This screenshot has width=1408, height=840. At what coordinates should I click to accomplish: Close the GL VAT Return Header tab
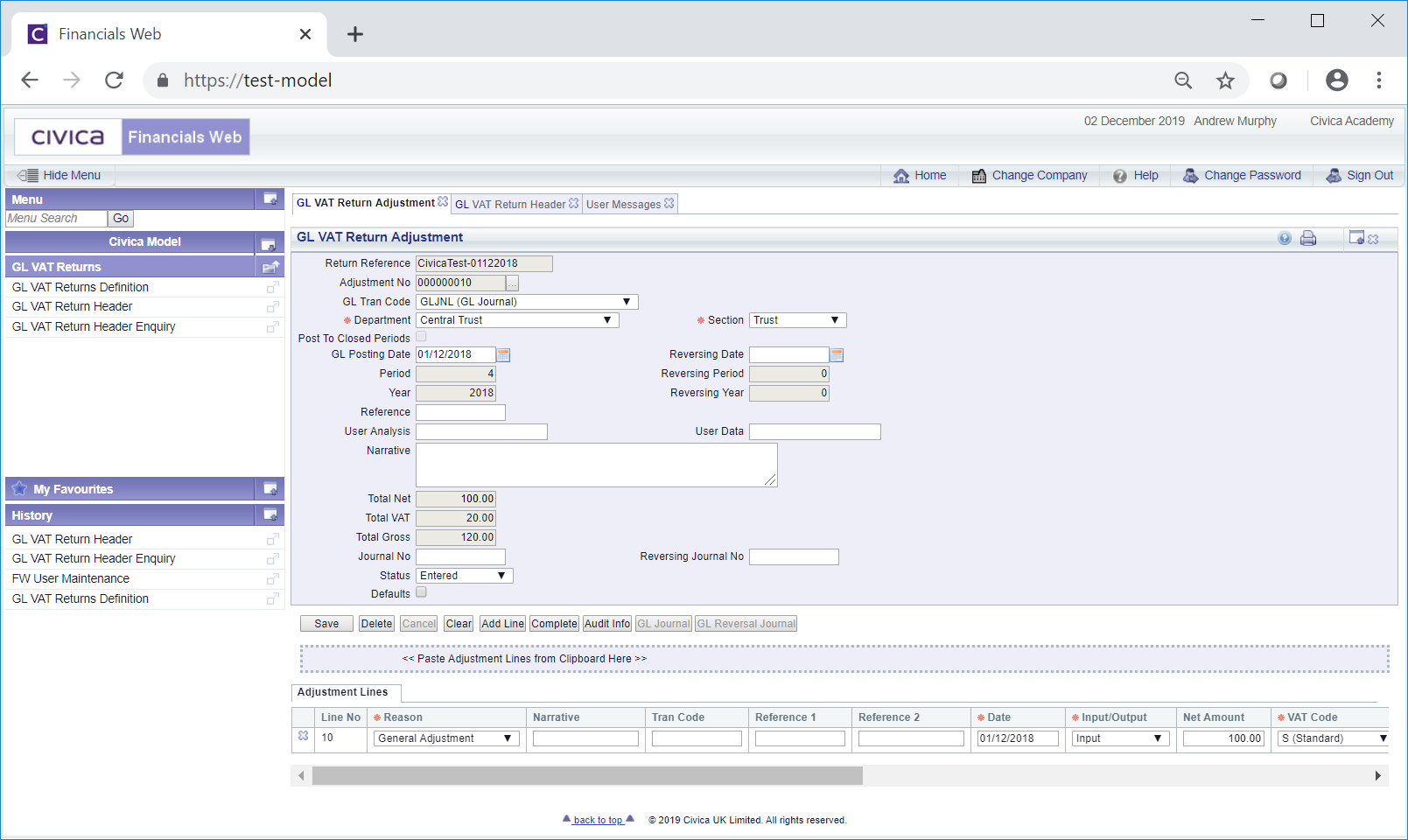click(574, 203)
